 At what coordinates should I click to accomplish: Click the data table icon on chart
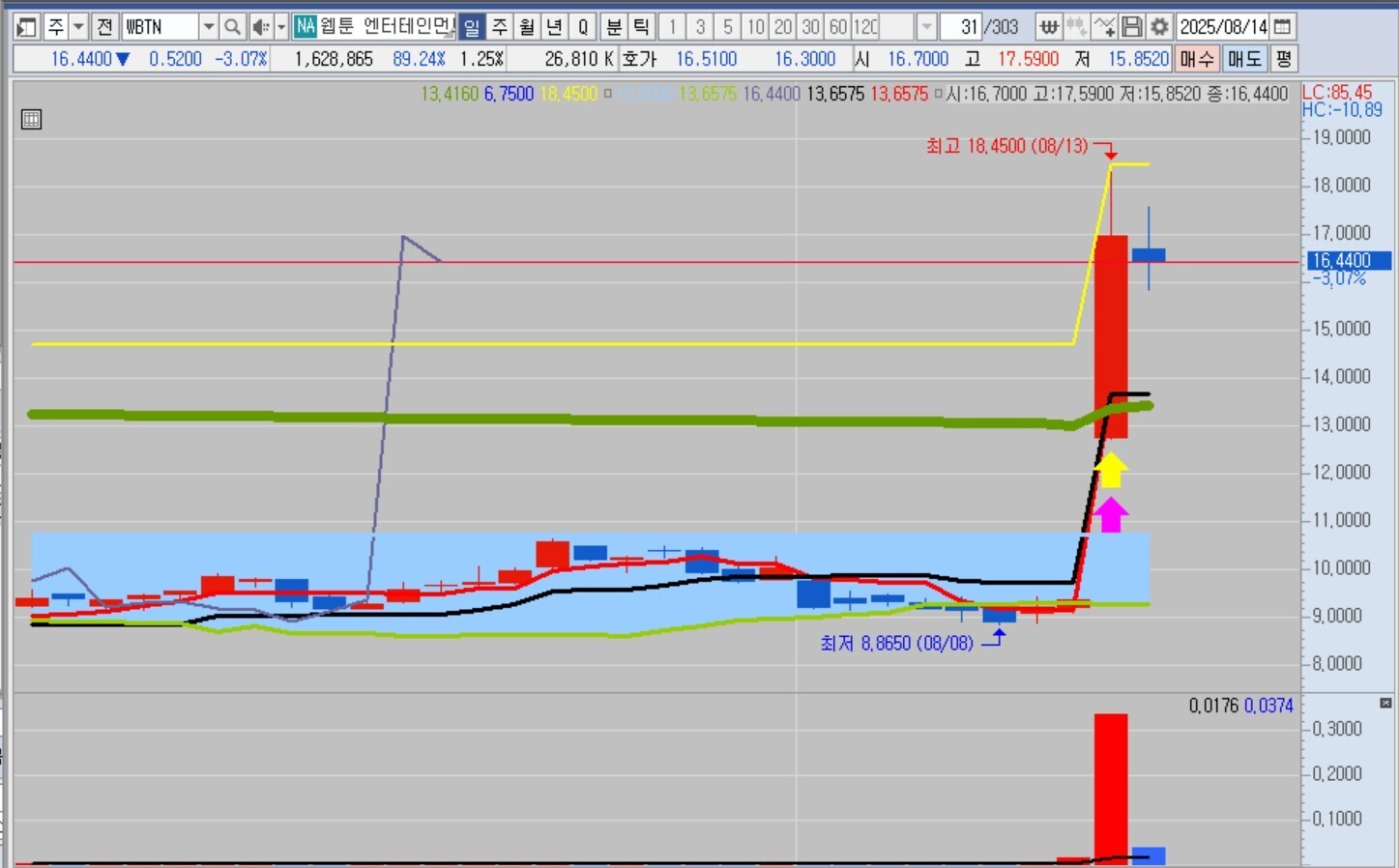point(31,120)
